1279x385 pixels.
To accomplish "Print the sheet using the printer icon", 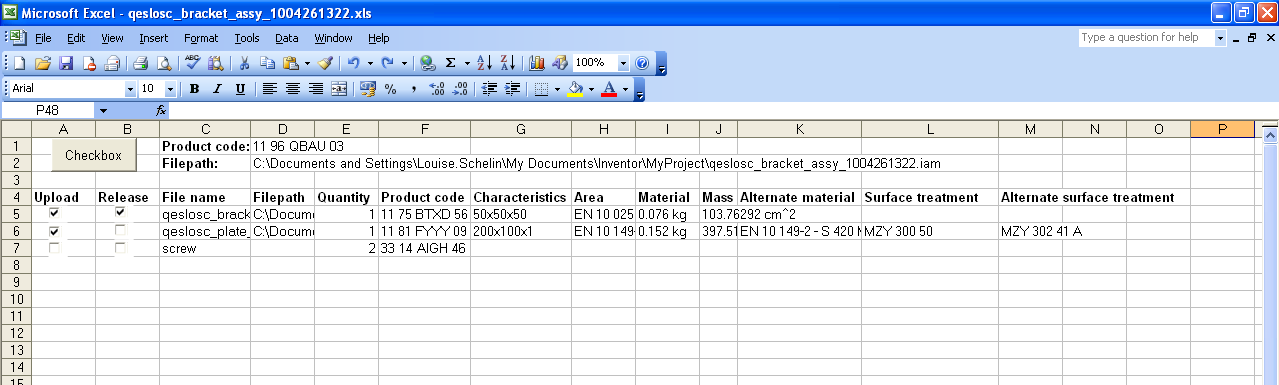I will [x=141, y=63].
